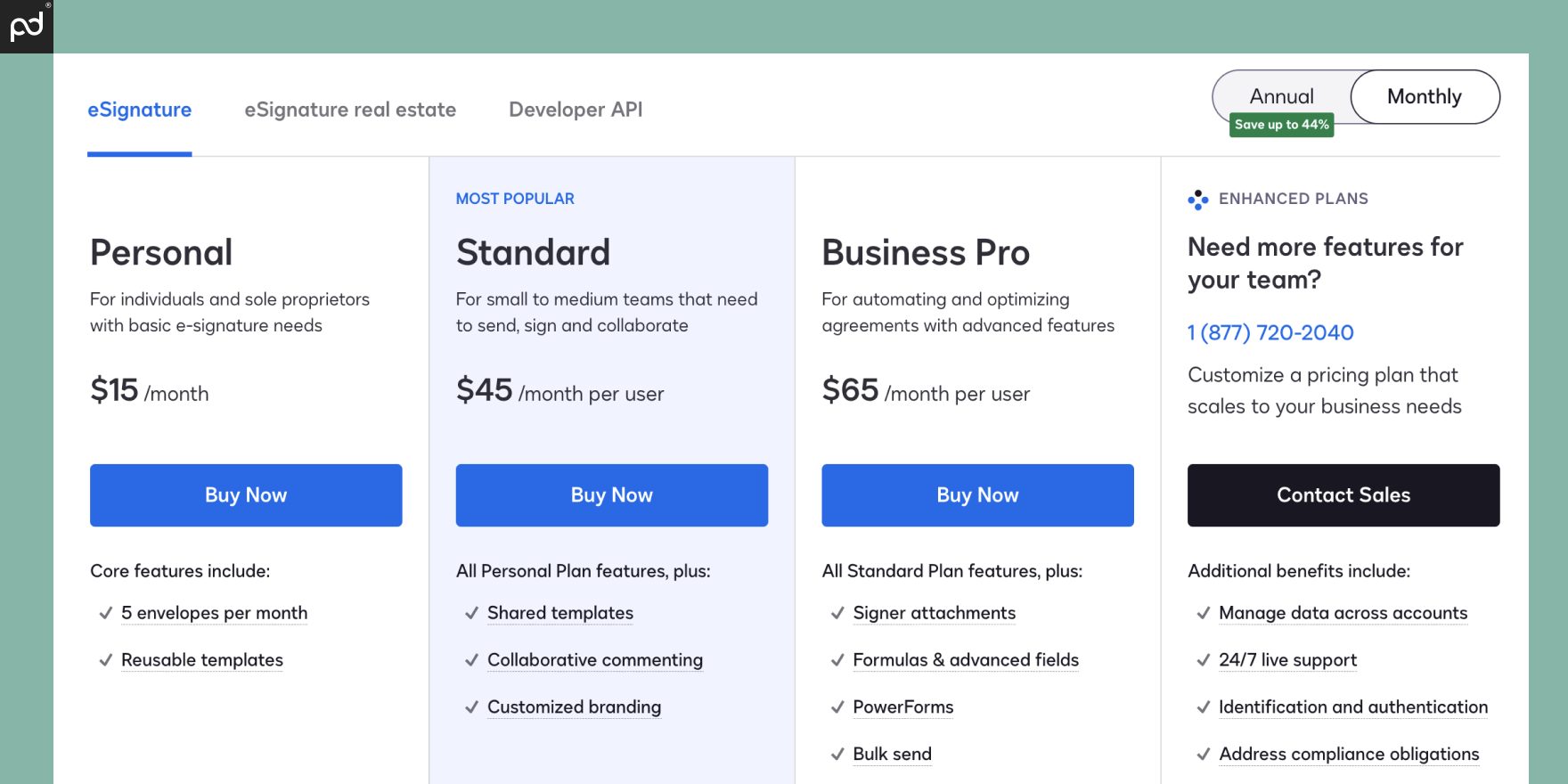
Task: Click the checkmark beside Bulk send
Action: click(x=836, y=755)
